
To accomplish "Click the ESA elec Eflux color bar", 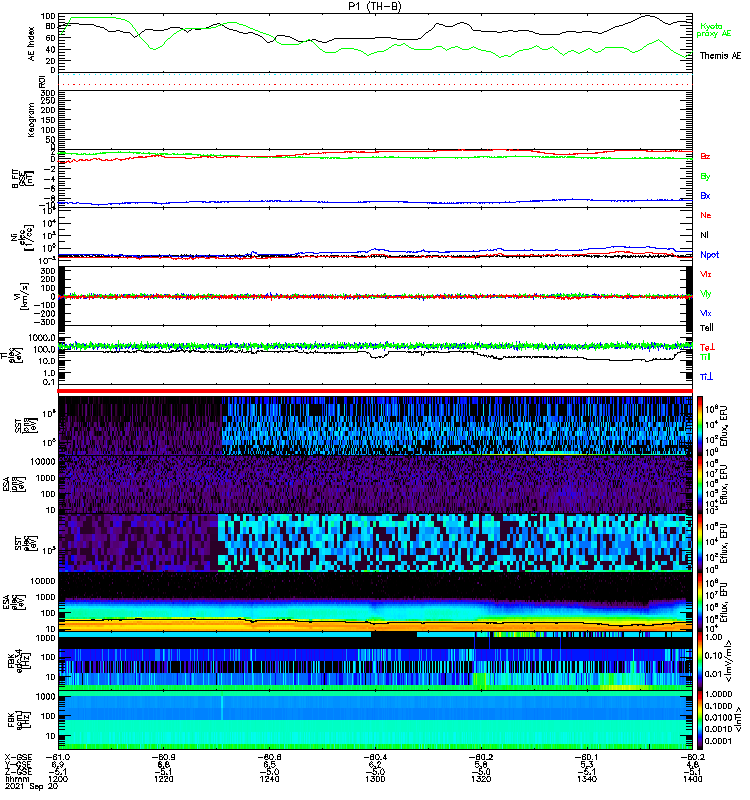I will 699,602.
